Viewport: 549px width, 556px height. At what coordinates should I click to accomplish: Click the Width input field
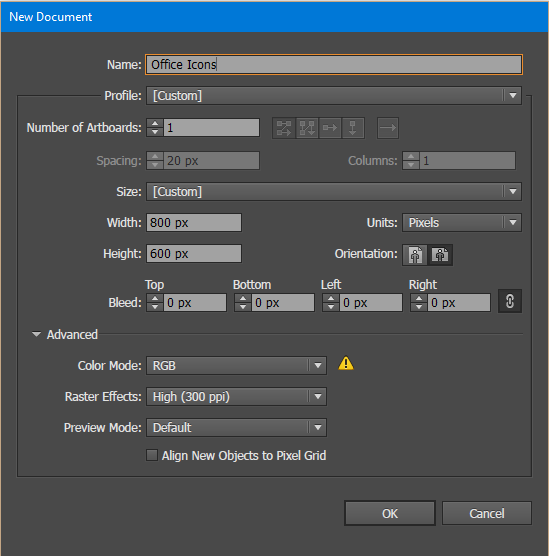pos(194,223)
